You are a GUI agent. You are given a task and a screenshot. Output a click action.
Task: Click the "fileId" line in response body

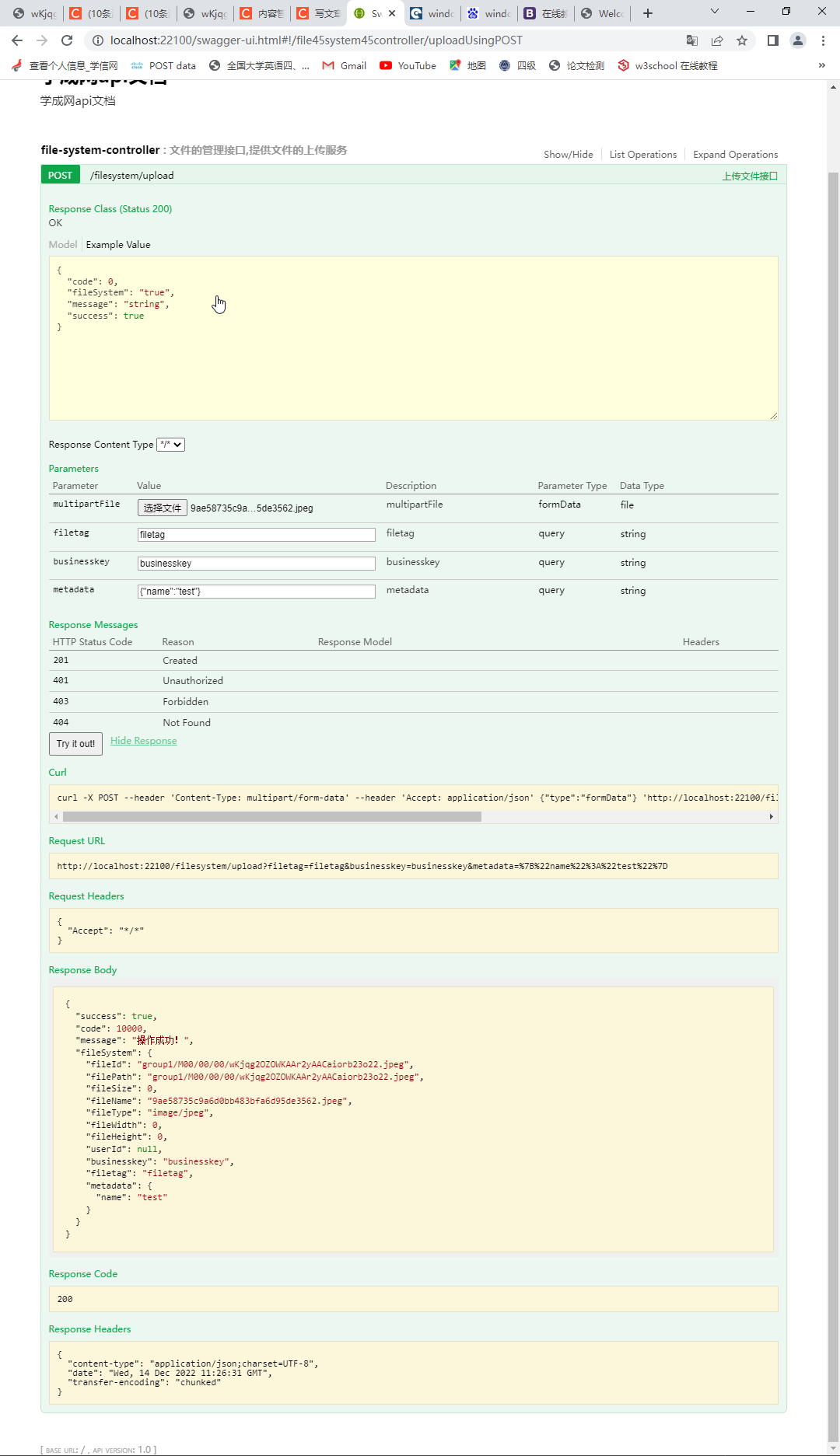point(249,1064)
